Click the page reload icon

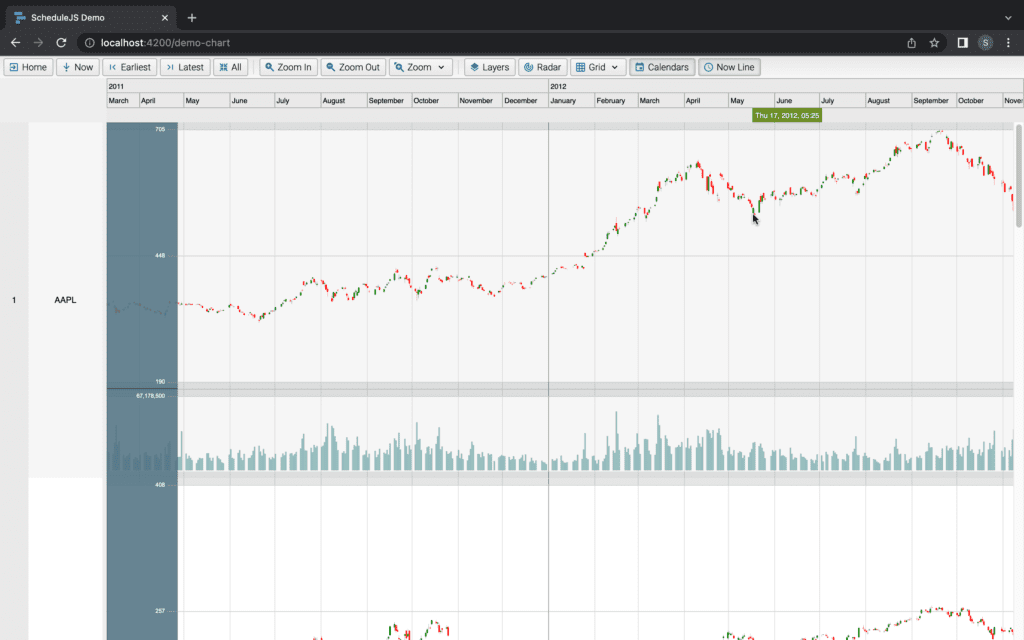click(61, 43)
